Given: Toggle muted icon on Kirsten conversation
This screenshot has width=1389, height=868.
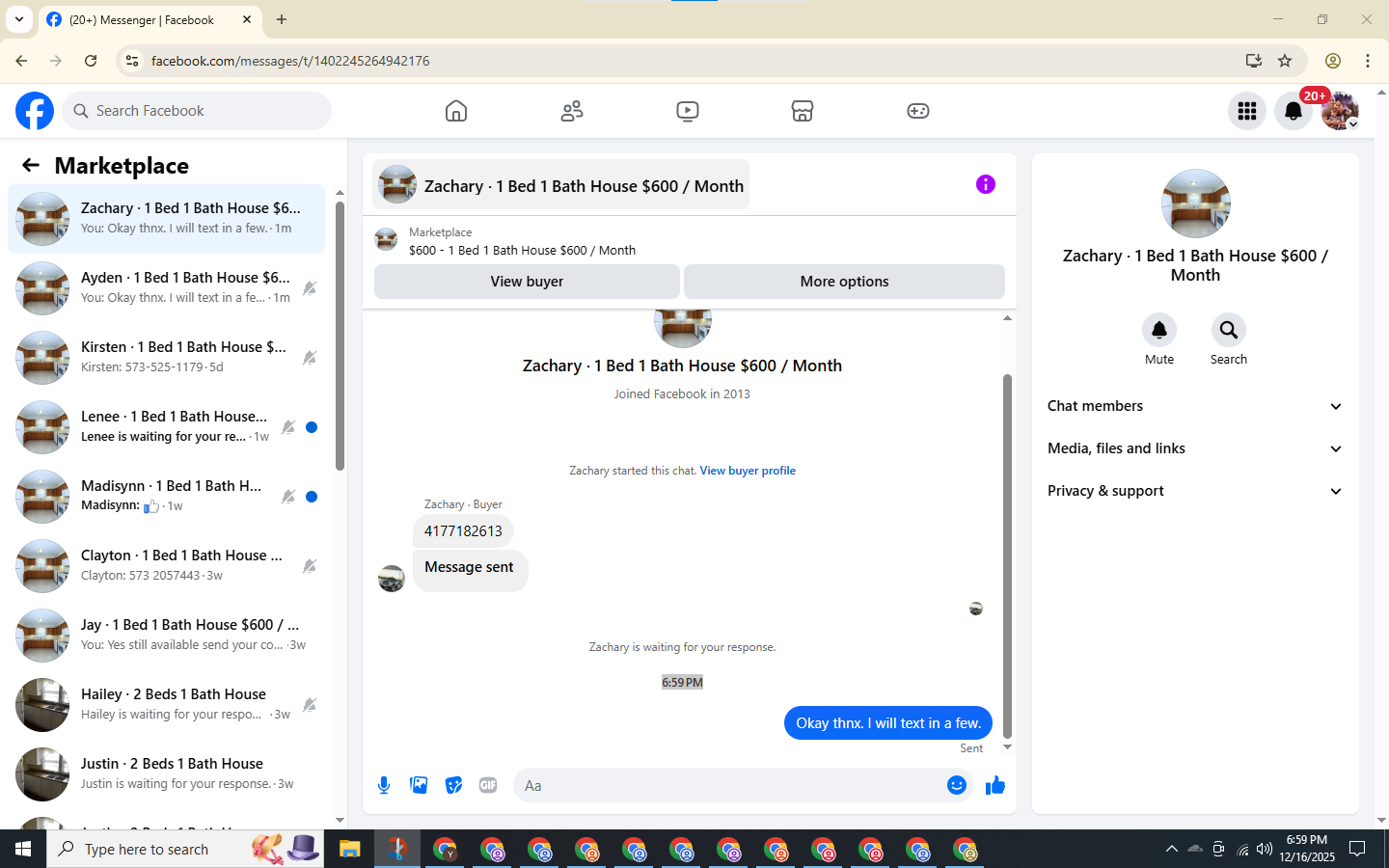Looking at the screenshot, I should coord(310,358).
